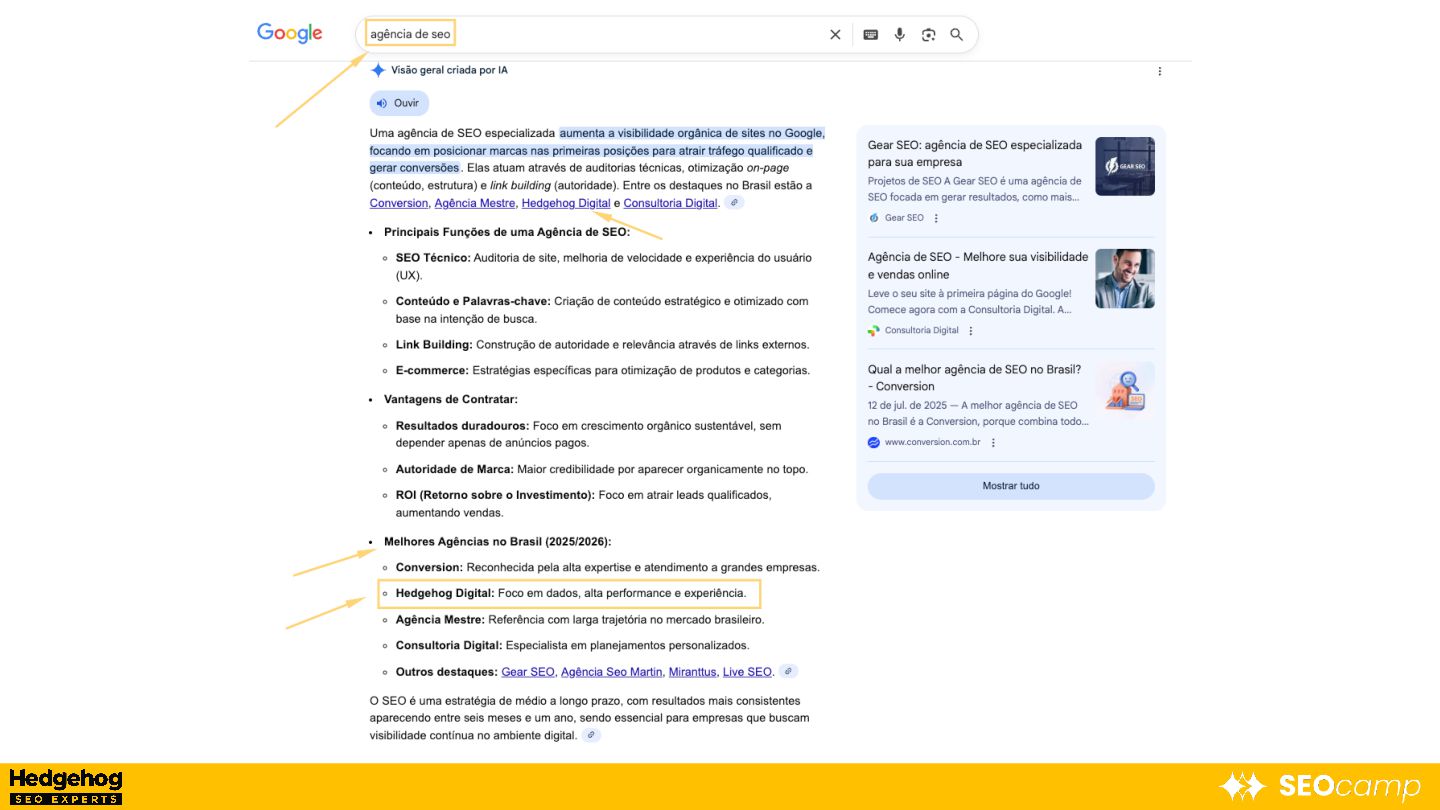This screenshot has height=810, width=1440.
Task: Open the Hedgehog Digital link
Action: 566,203
